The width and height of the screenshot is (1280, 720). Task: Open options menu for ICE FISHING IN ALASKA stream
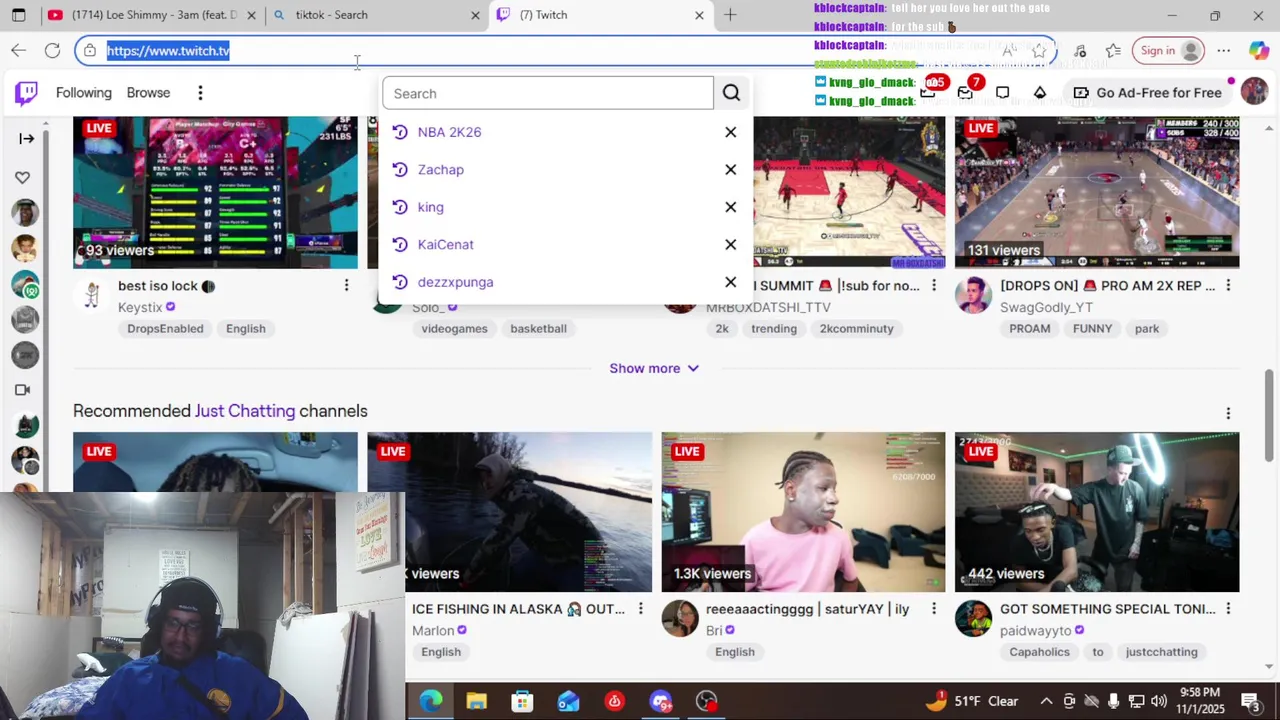[640, 609]
